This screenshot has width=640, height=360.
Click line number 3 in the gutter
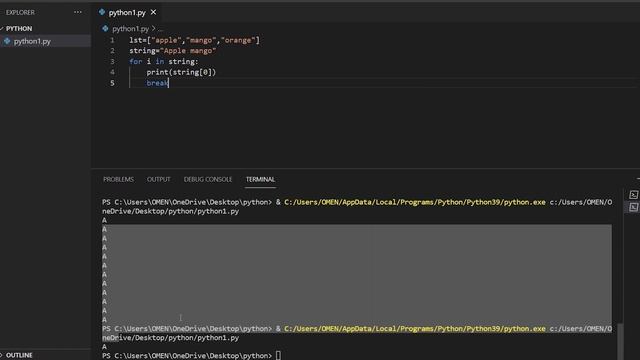112,62
